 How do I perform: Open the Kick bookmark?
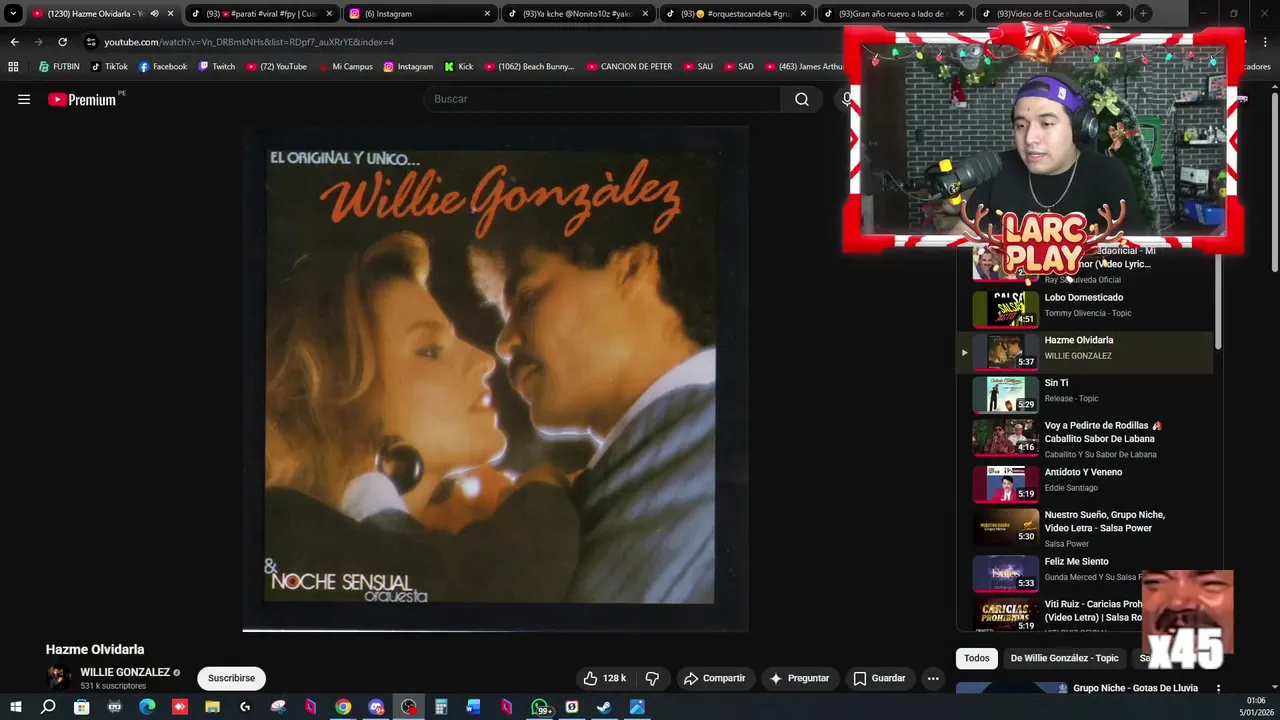click(458, 67)
